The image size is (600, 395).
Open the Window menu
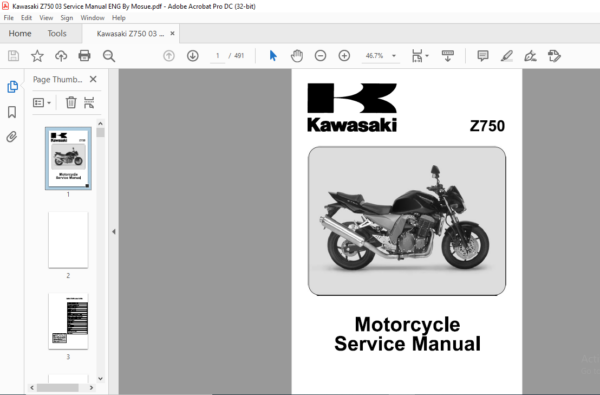[92, 18]
